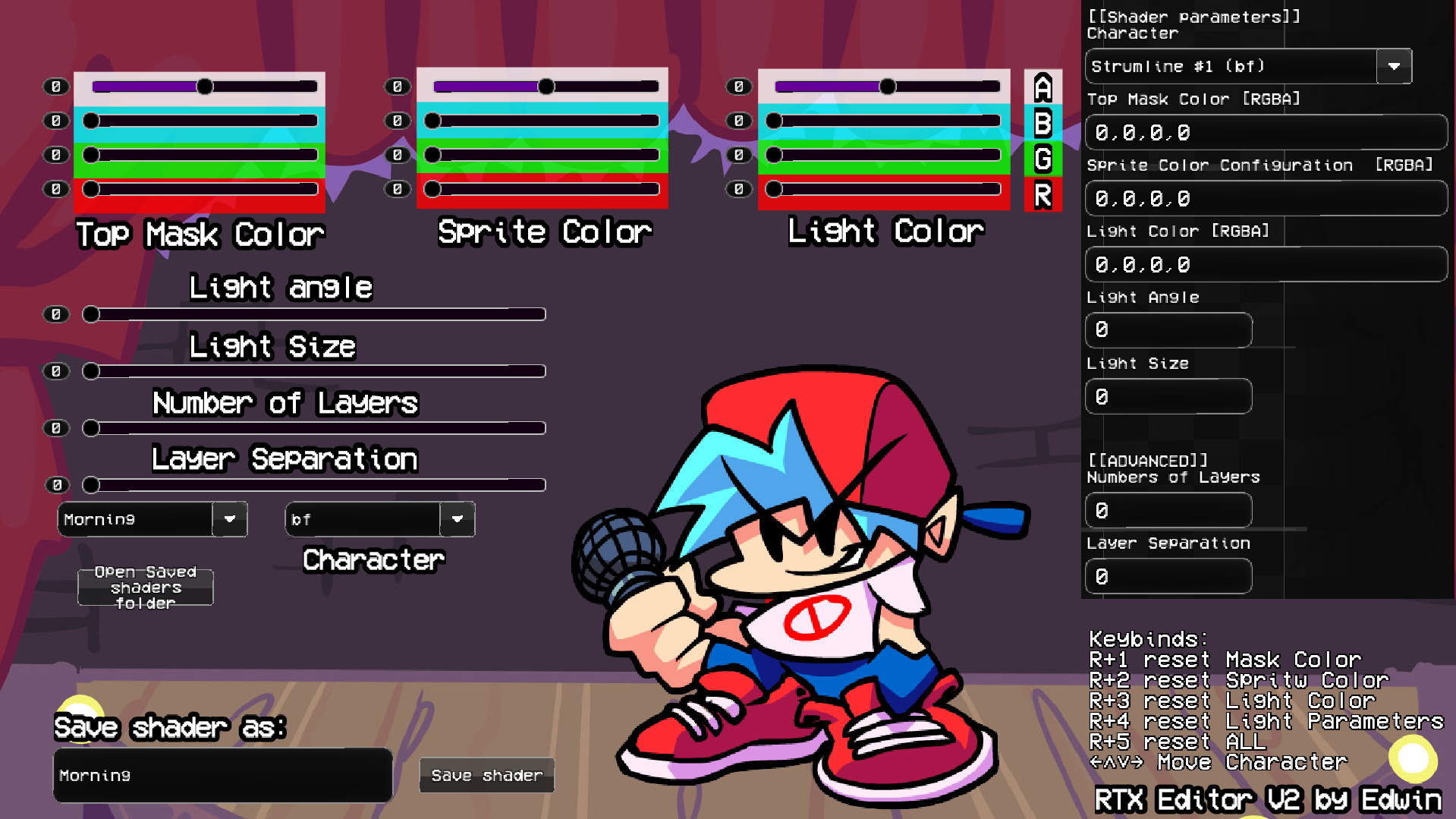The width and height of the screenshot is (1456, 819).
Task: Open Saved shaders folder button
Action: point(146,587)
